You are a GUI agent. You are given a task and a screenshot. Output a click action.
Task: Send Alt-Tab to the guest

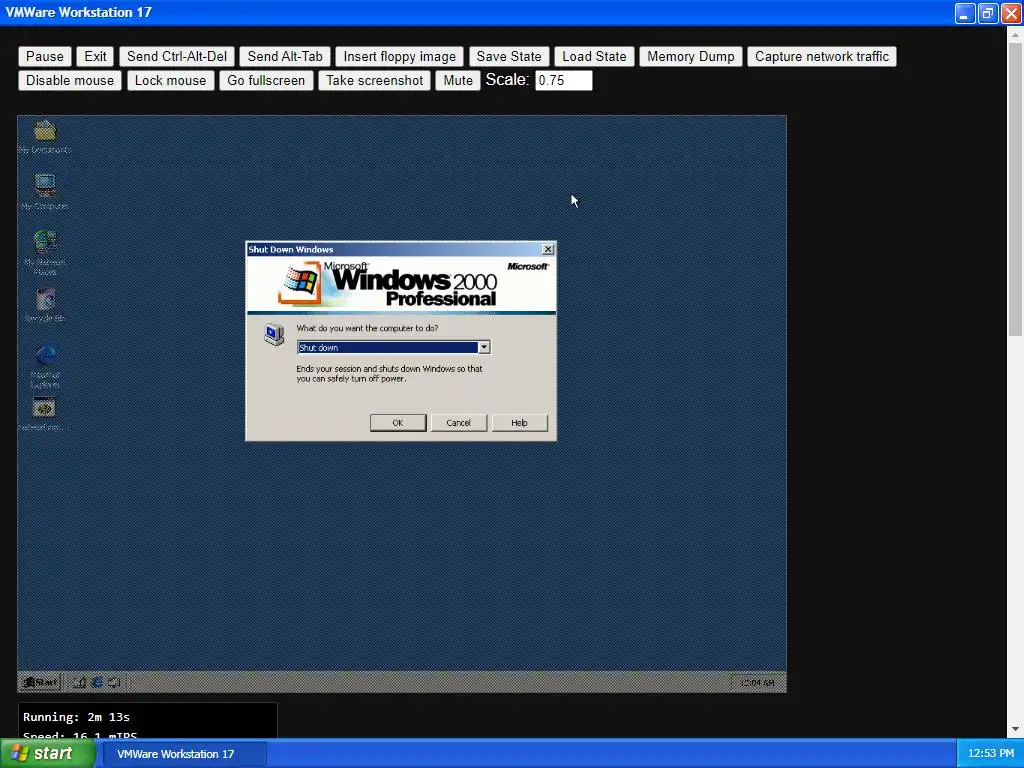(285, 56)
